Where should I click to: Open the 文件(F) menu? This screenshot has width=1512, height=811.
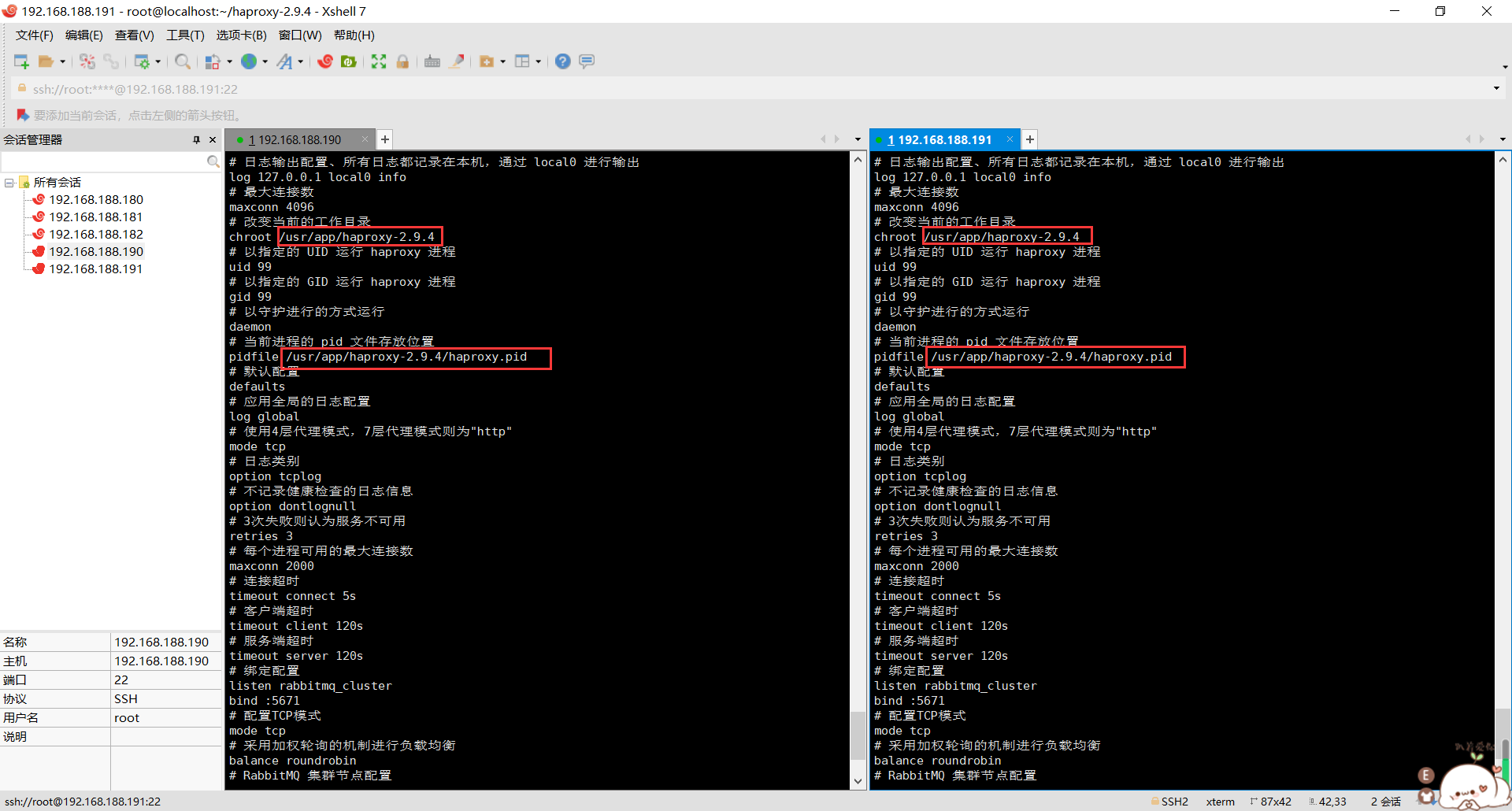pyautogui.click(x=35, y=35)
